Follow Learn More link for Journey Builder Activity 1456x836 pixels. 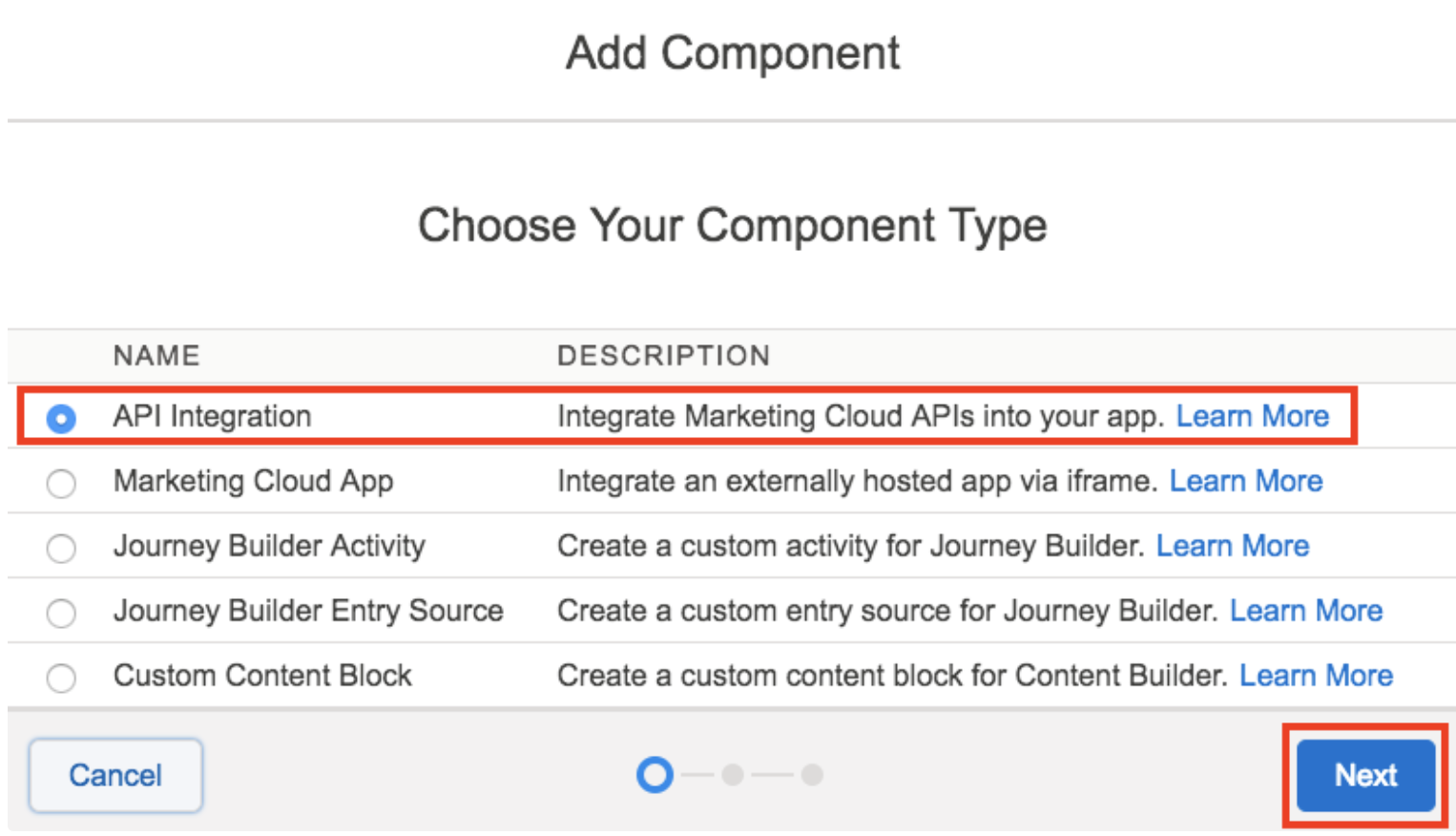1232,546
